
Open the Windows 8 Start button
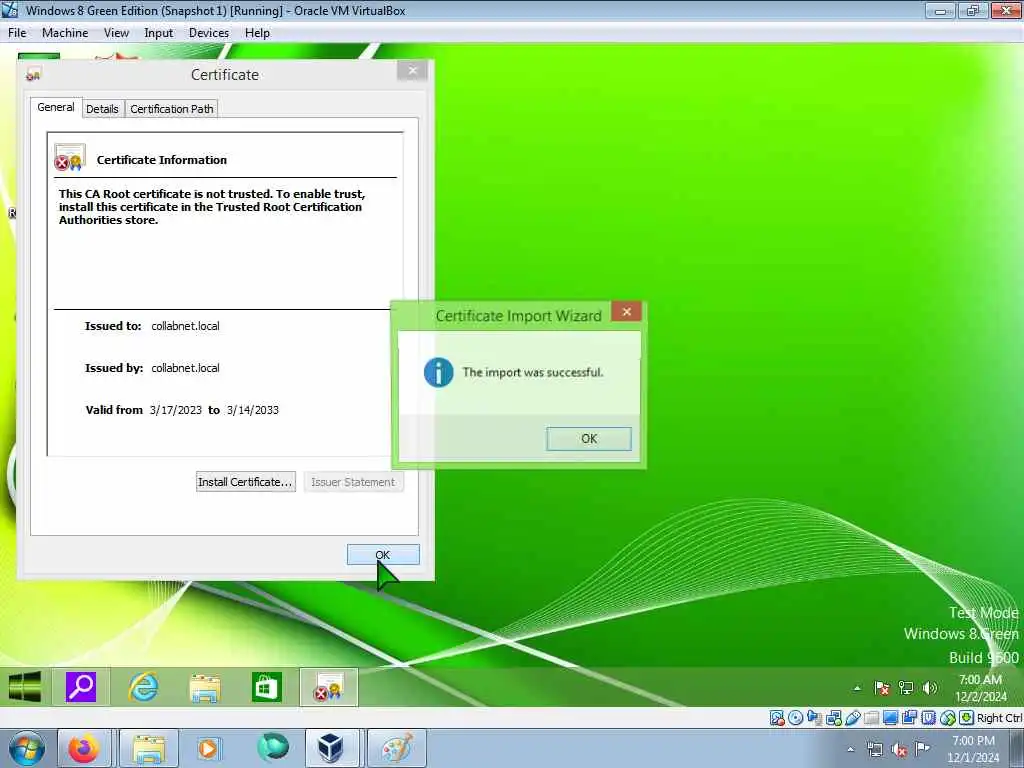tap(25, 687)
